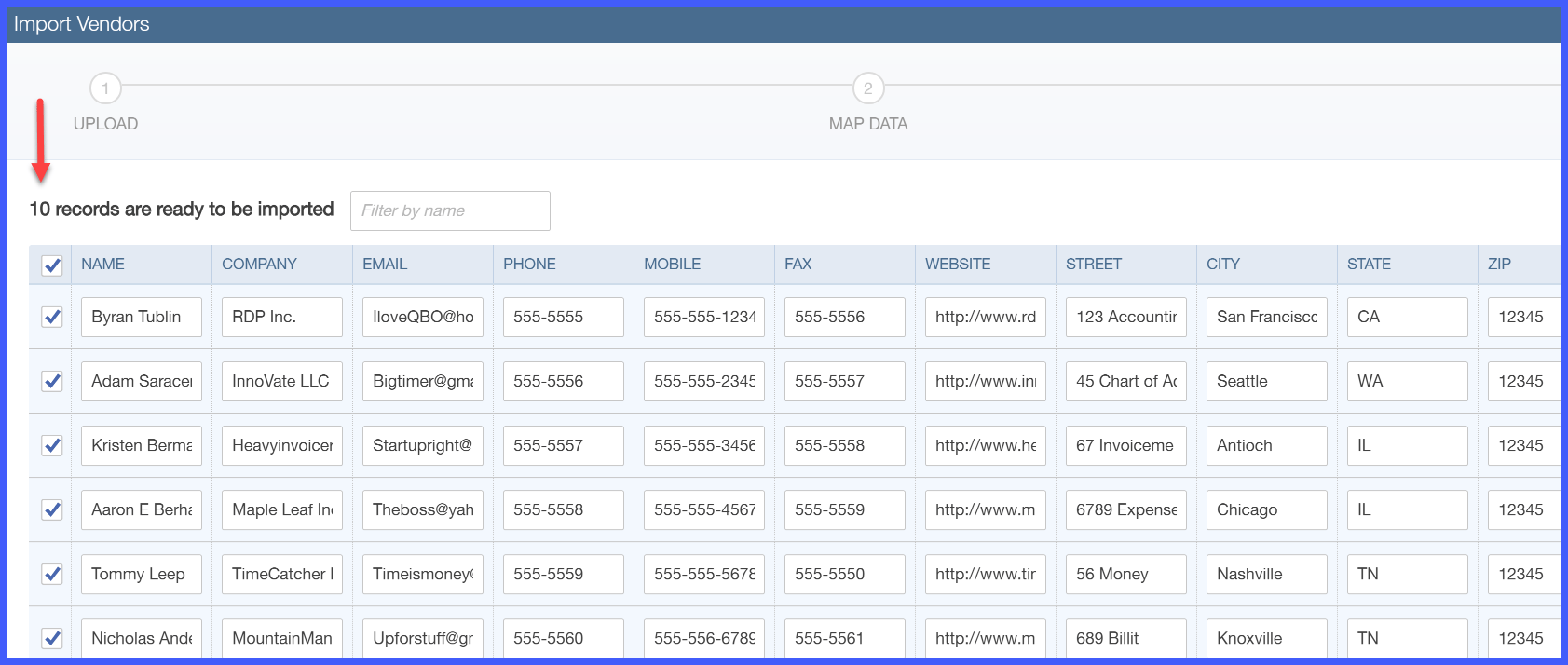
Task: Edit the 6789 Expense street field
Action: 1126,509
